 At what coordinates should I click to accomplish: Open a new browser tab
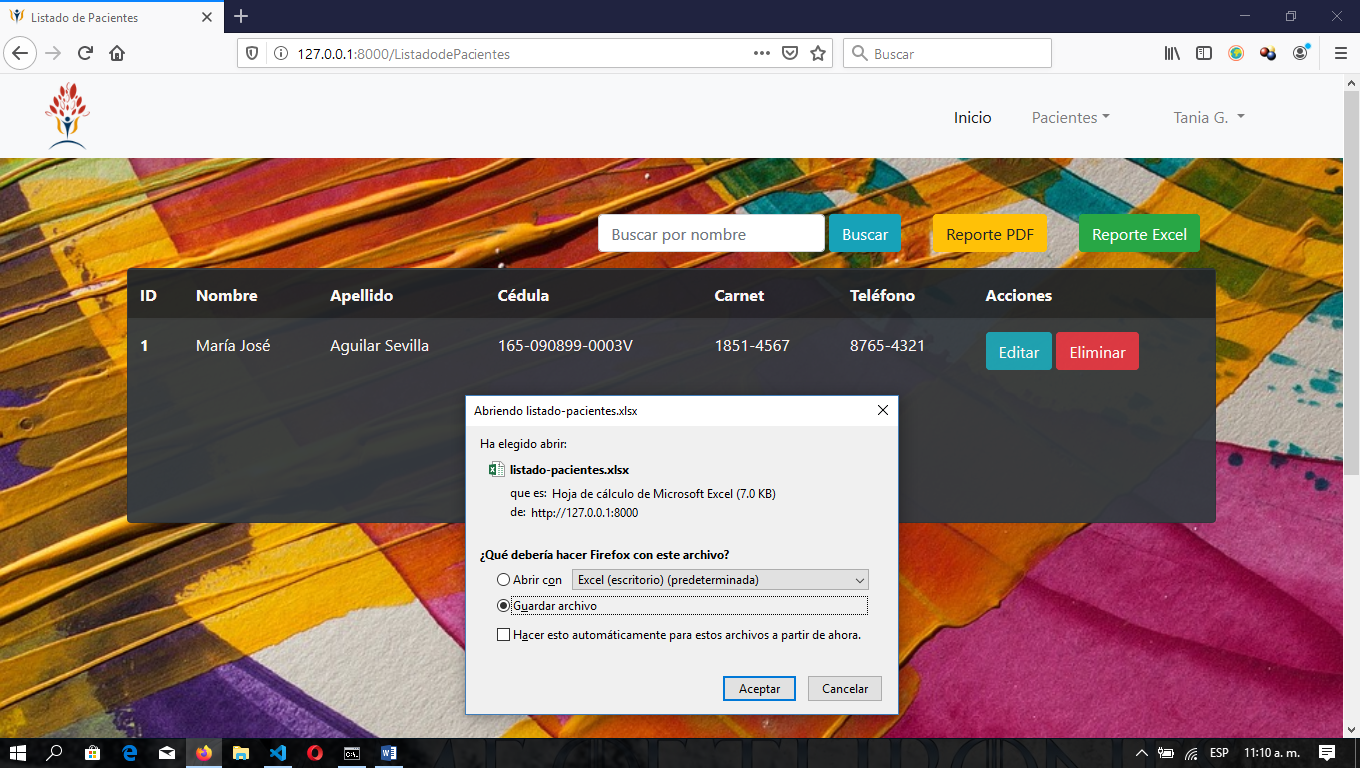[241, 17]
